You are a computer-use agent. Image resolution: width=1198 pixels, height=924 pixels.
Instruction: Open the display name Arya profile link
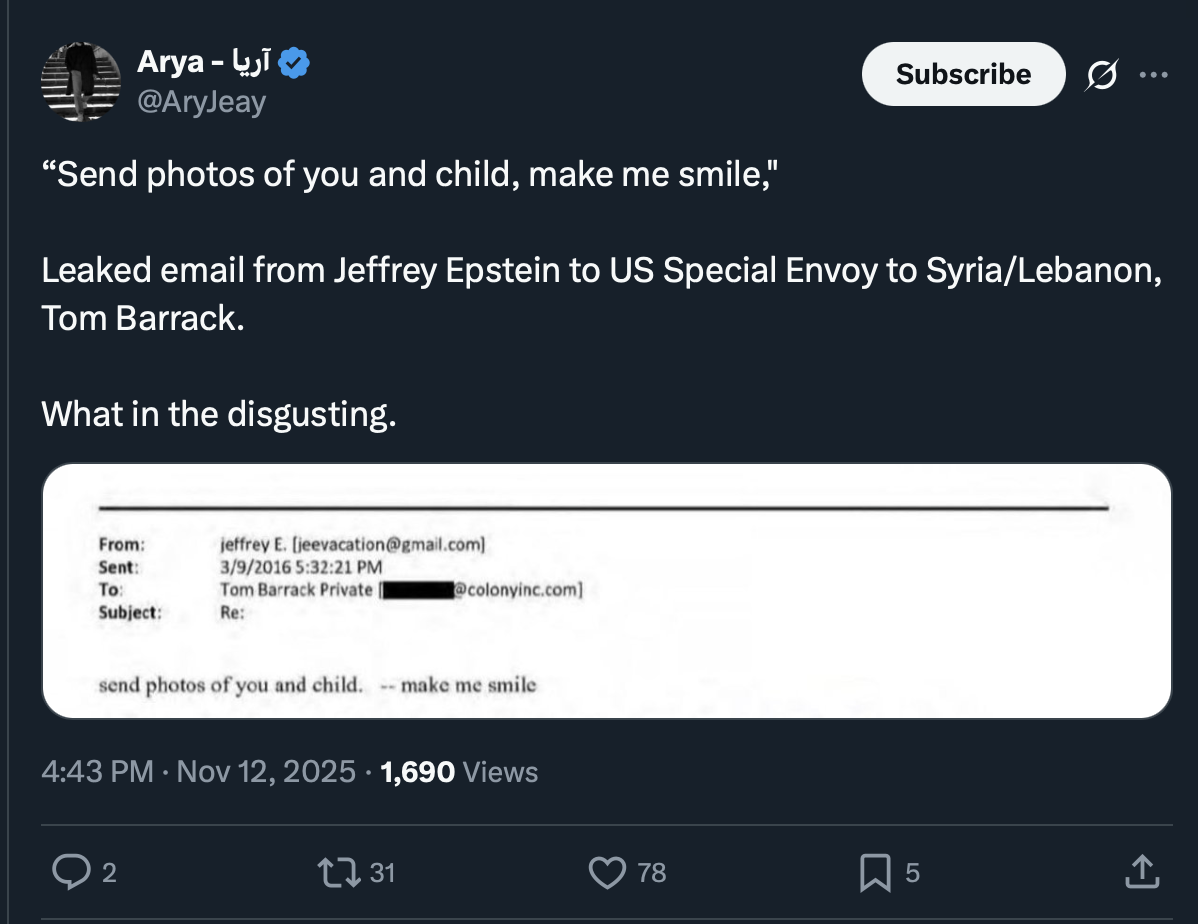170,63
